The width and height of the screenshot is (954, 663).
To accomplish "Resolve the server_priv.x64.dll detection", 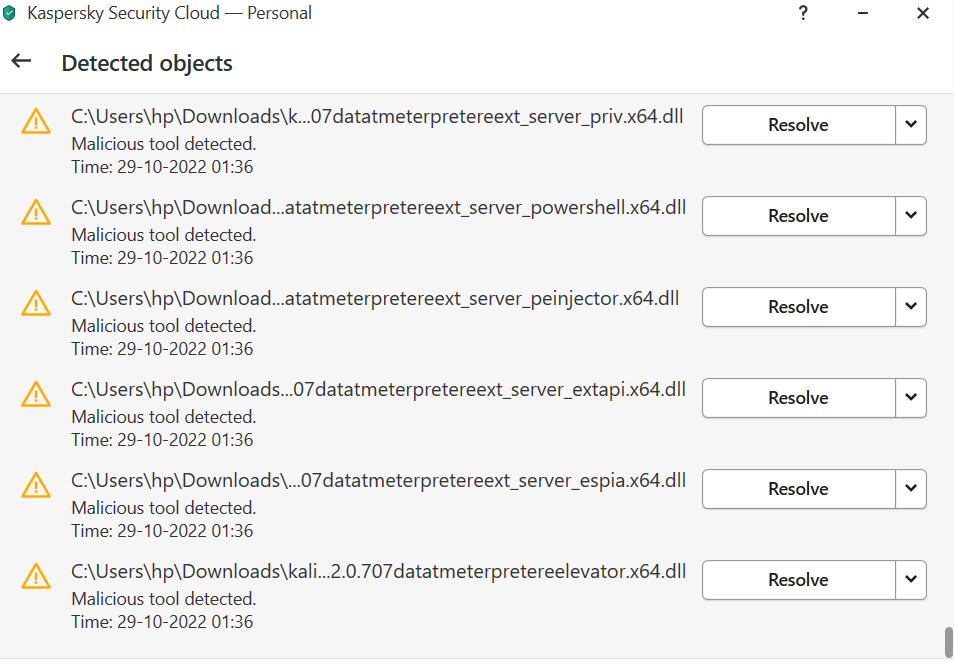I will [798, 125].
